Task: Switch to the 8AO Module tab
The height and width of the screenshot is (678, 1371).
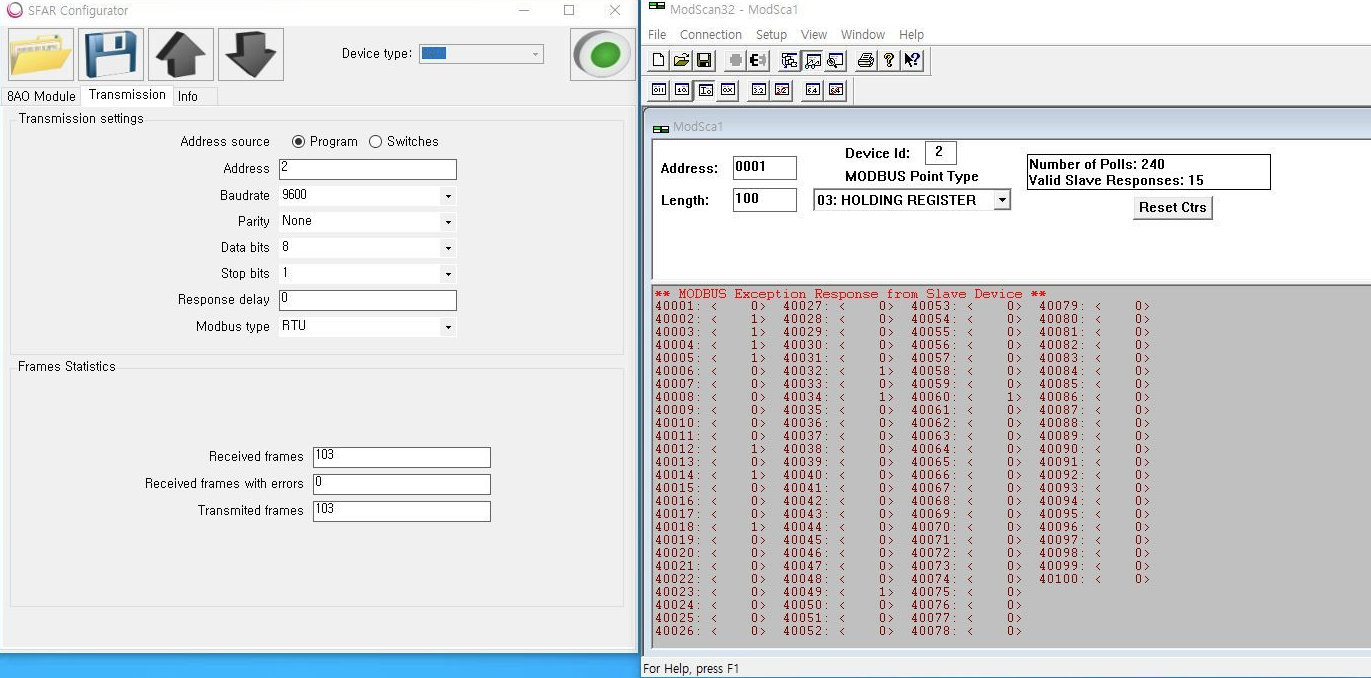Action: tap(41, 96)
